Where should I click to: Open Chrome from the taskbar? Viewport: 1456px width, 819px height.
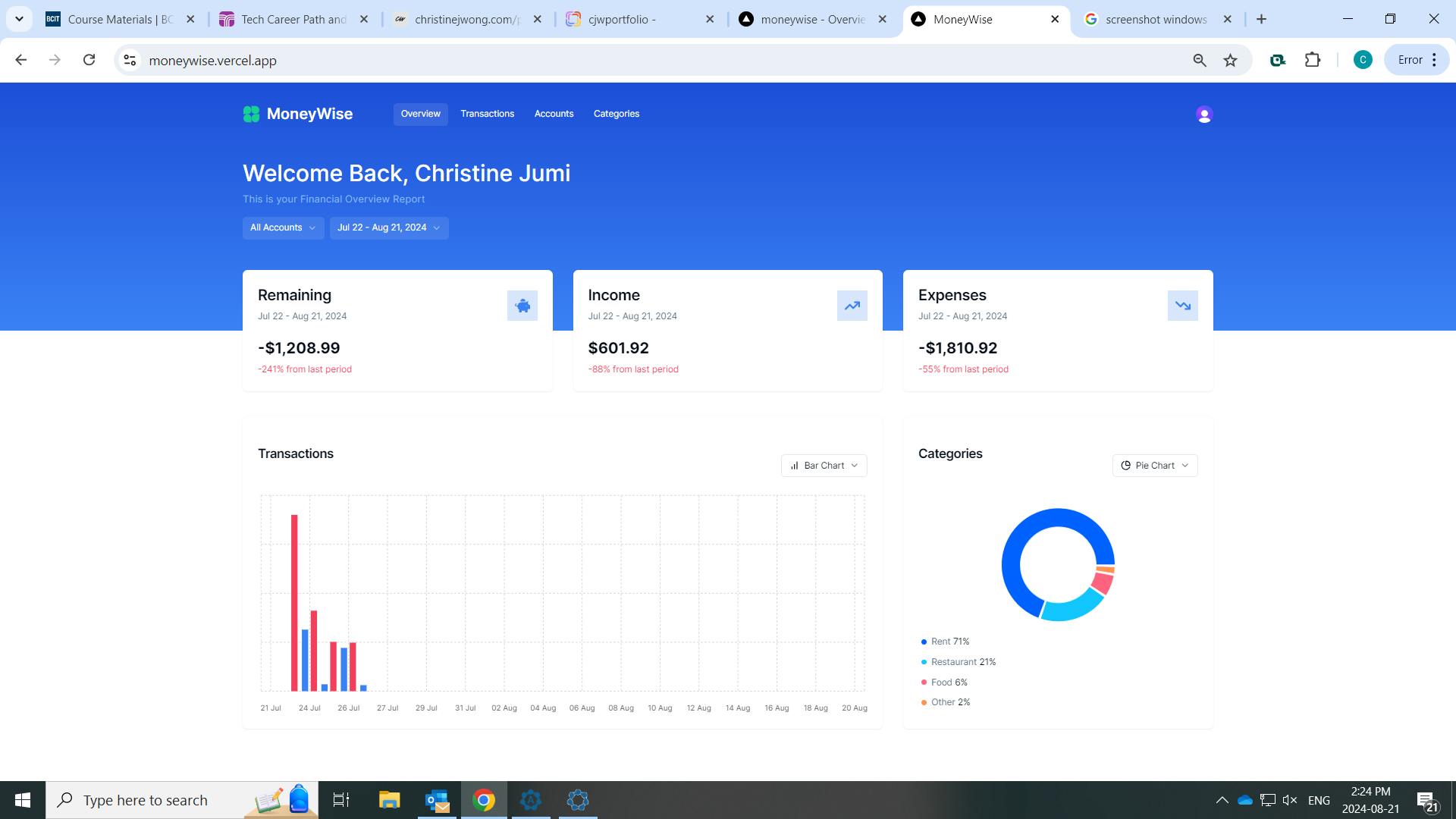click(483, 799)
